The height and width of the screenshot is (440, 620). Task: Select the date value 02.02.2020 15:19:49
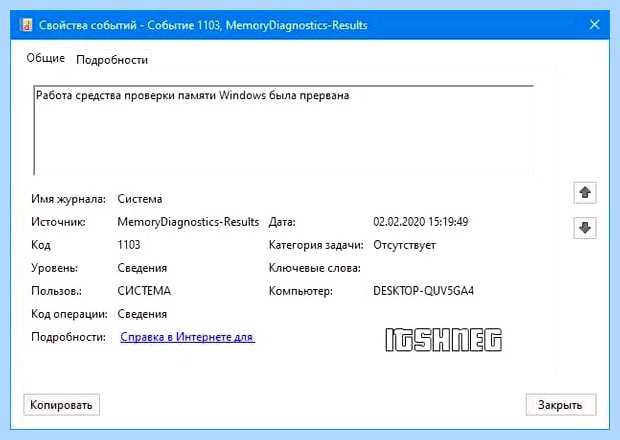421,222
